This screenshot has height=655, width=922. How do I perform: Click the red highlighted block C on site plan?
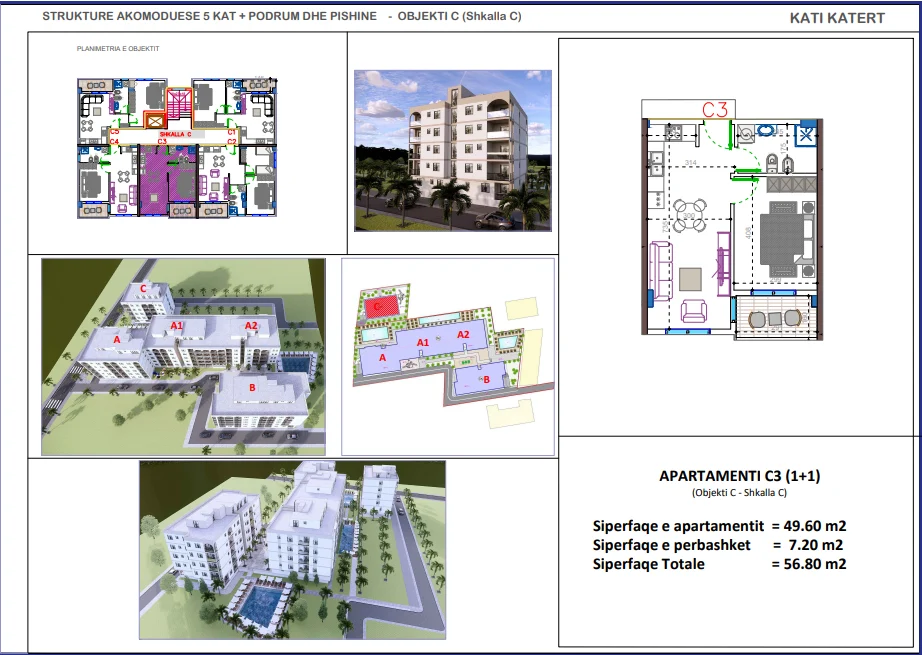click(380, 308)
